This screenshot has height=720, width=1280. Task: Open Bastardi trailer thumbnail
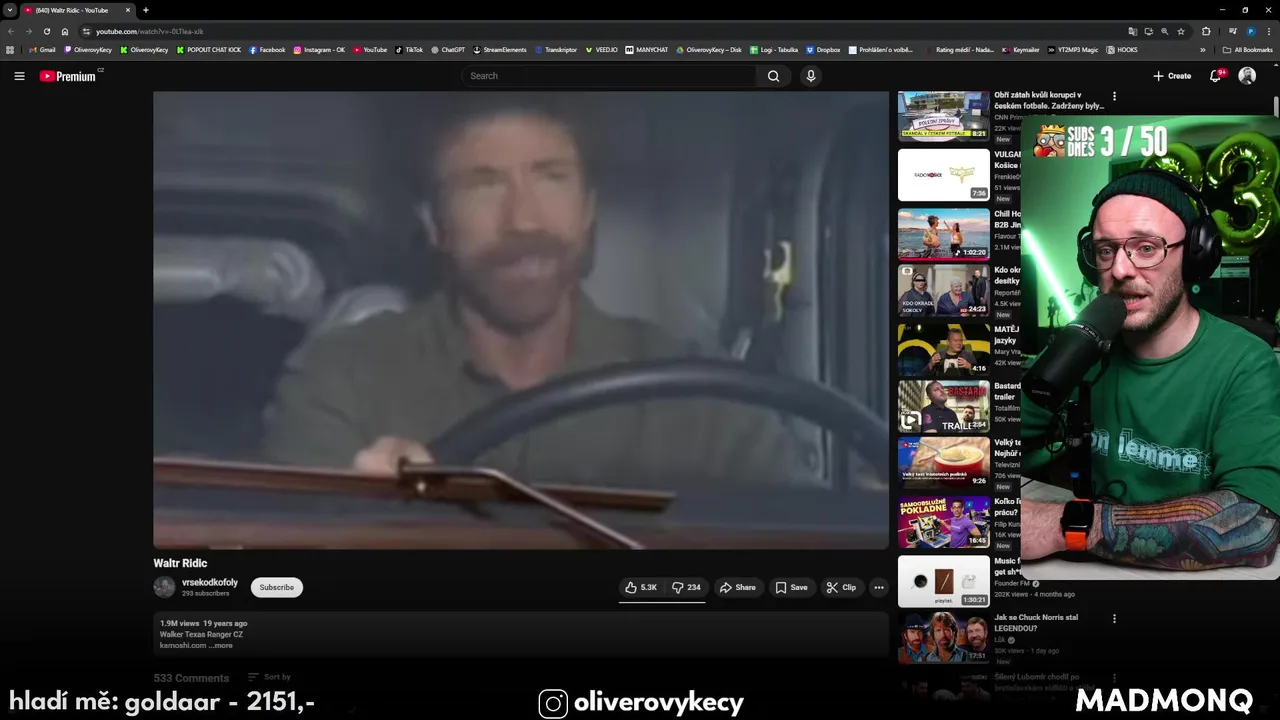pos(944,406)
